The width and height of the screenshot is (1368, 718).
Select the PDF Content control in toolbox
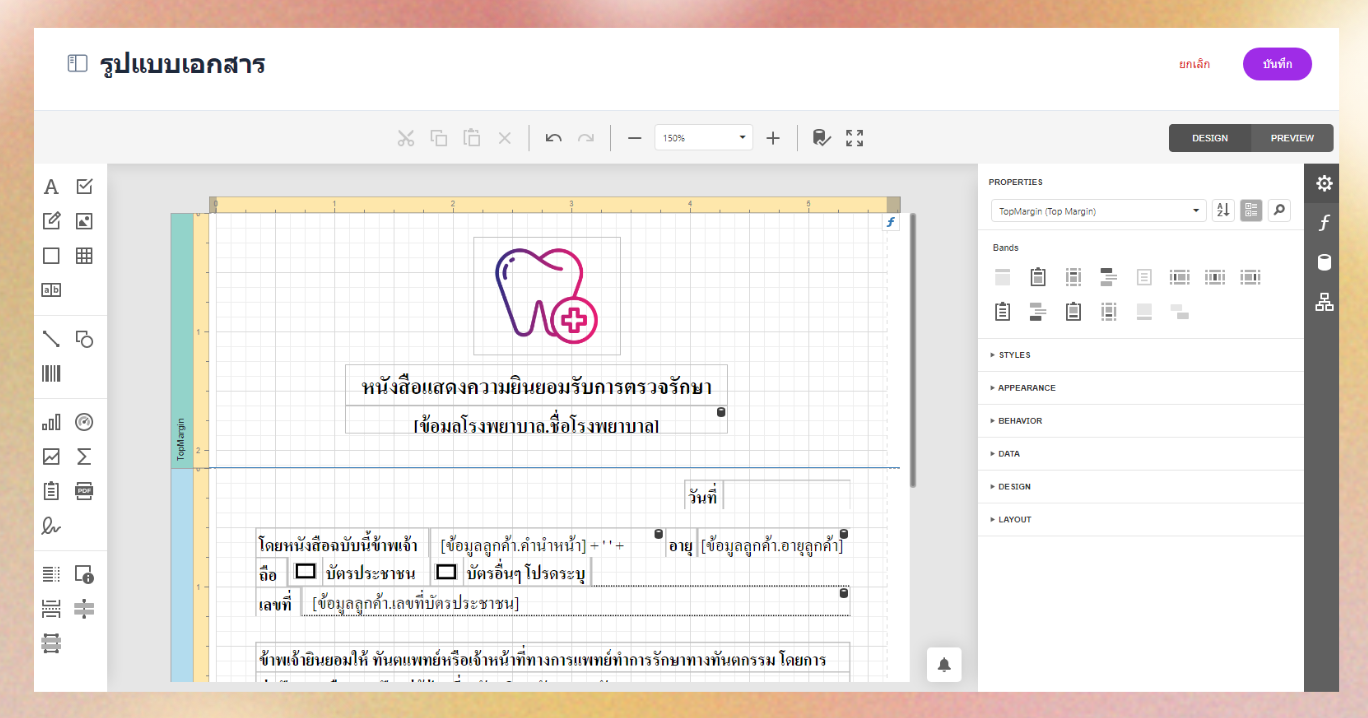click(x=84, y=491)
